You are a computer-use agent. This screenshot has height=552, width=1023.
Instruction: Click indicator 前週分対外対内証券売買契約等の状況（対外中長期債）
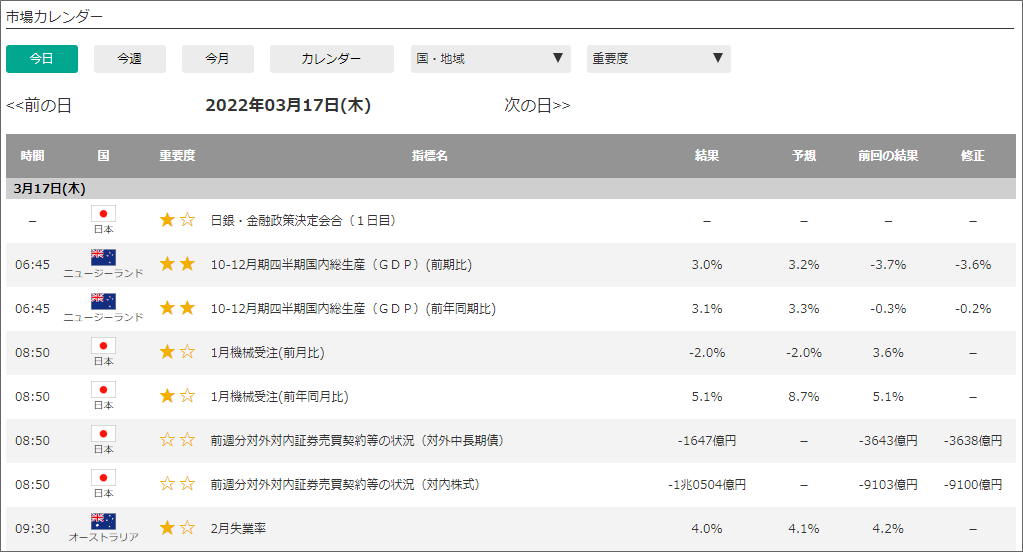coord(357,440)
